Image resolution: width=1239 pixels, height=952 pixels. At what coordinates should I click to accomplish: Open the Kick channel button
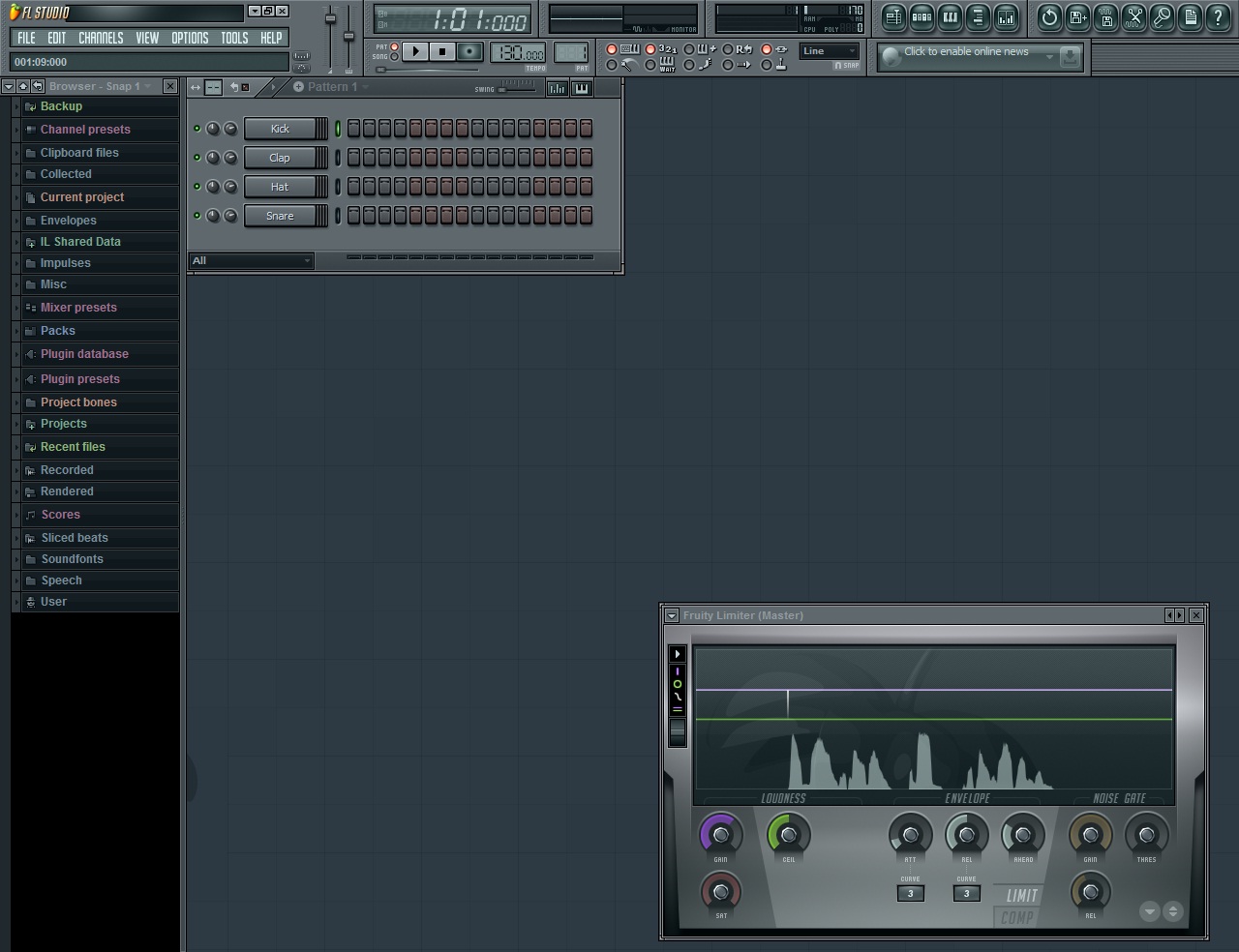point(280,129)
